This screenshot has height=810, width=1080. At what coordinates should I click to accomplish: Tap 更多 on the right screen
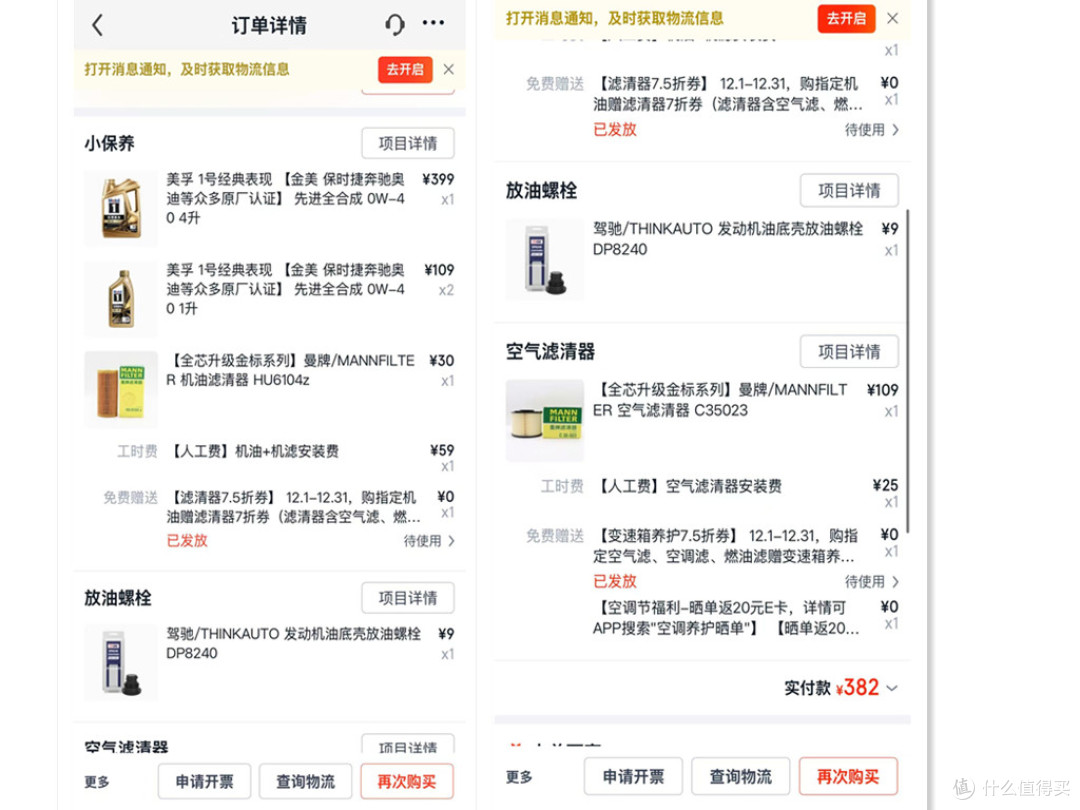click(x=519, y=777)
